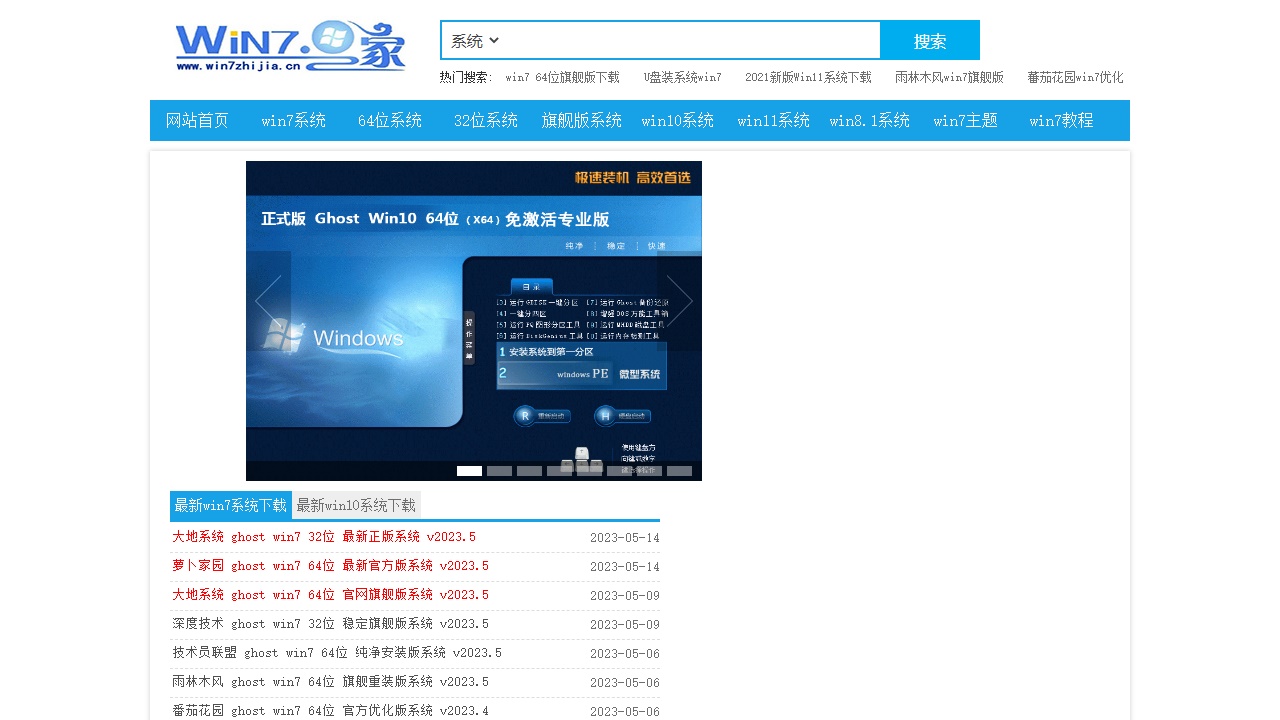The height and width of the screenshot is (720, 1280).
Task: Open 技术员联盟 ghost win7 64位 纯净安装版系统
Action: [337, 653]
